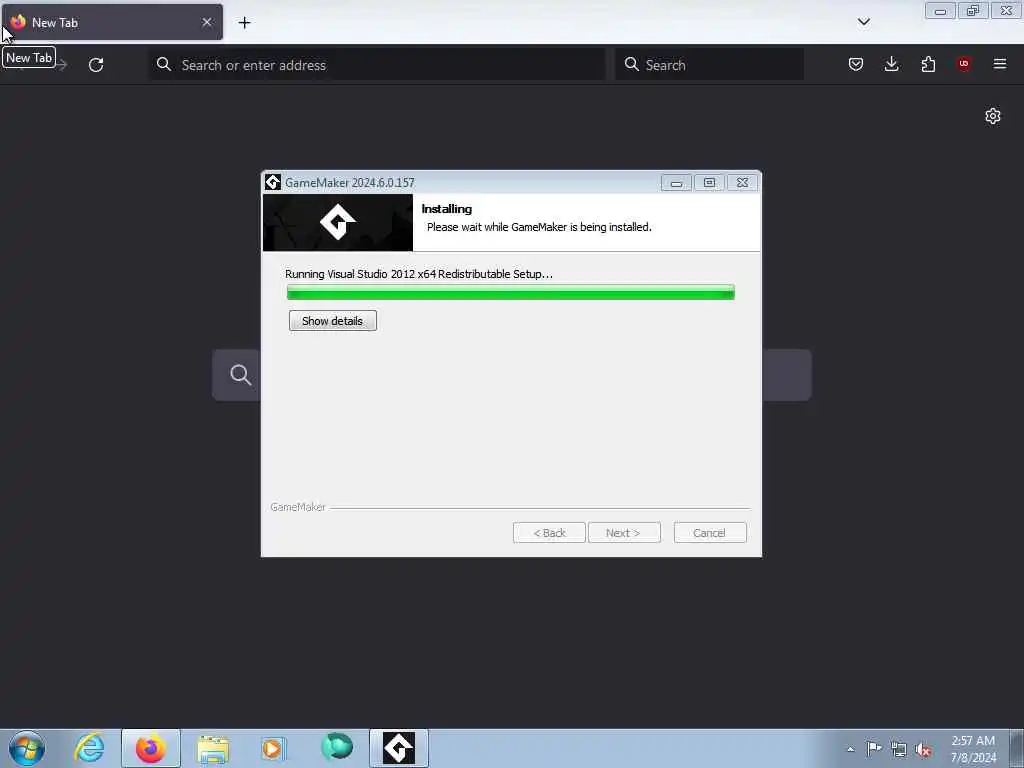Click the disabled Back button
The width and height of the screenshot is (1024, 768).
point(549,532)
